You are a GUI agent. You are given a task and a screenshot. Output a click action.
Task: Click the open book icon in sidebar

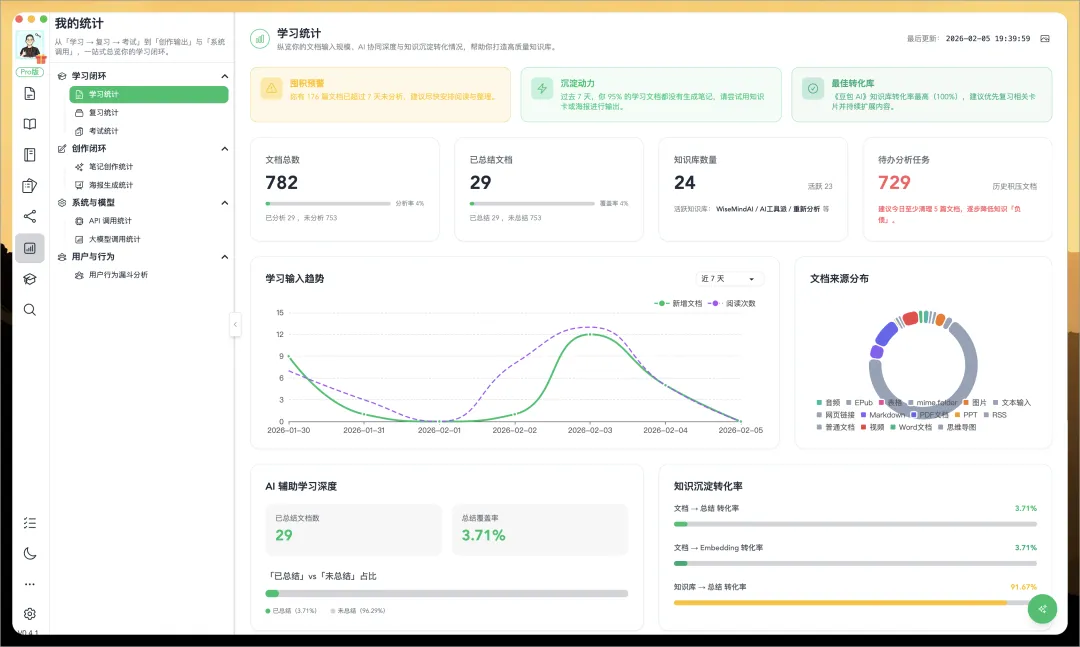(29, 124)
